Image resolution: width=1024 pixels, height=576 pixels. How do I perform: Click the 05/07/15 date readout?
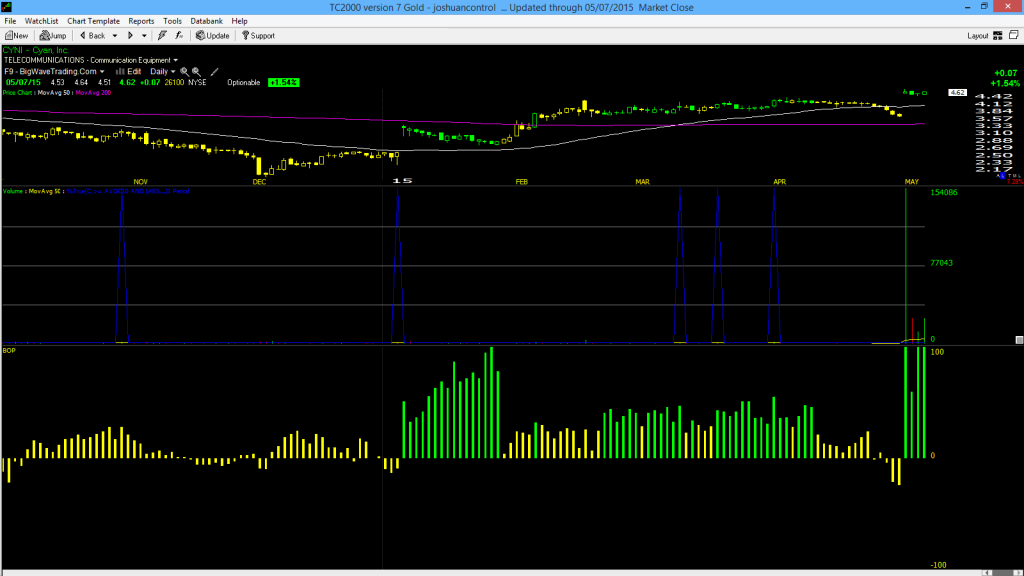[x=23, y=83]
